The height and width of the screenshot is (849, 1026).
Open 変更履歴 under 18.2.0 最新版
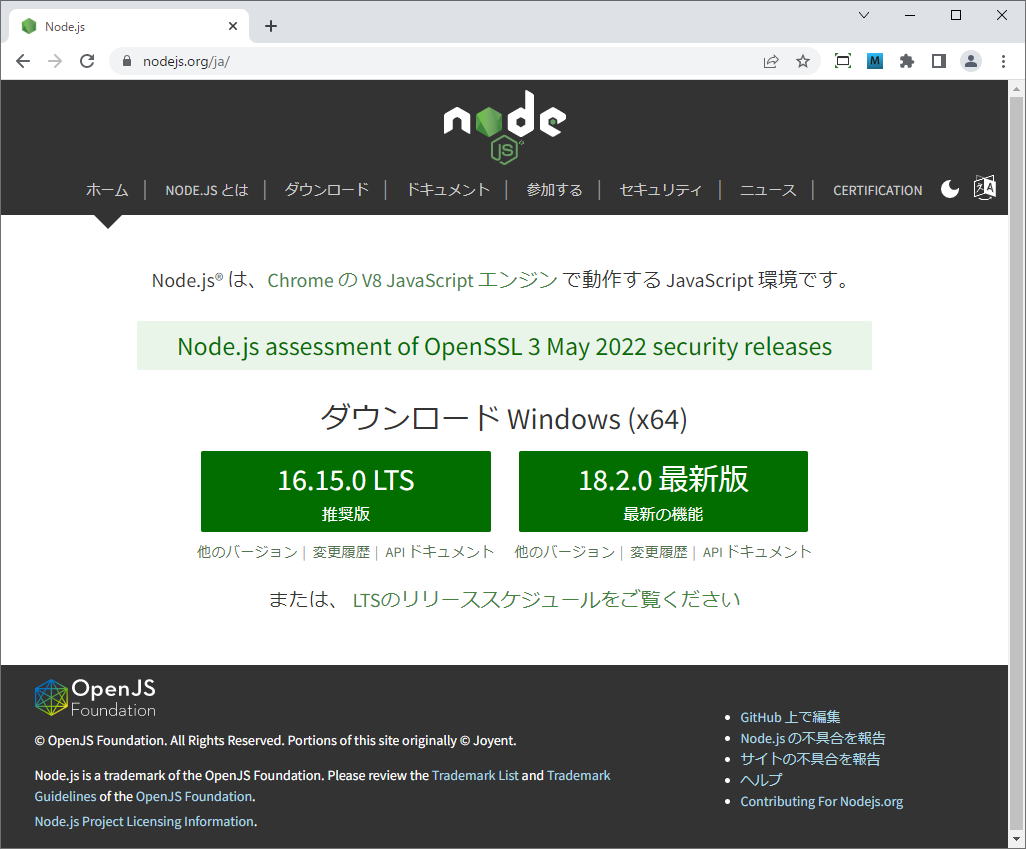(658, 552)
